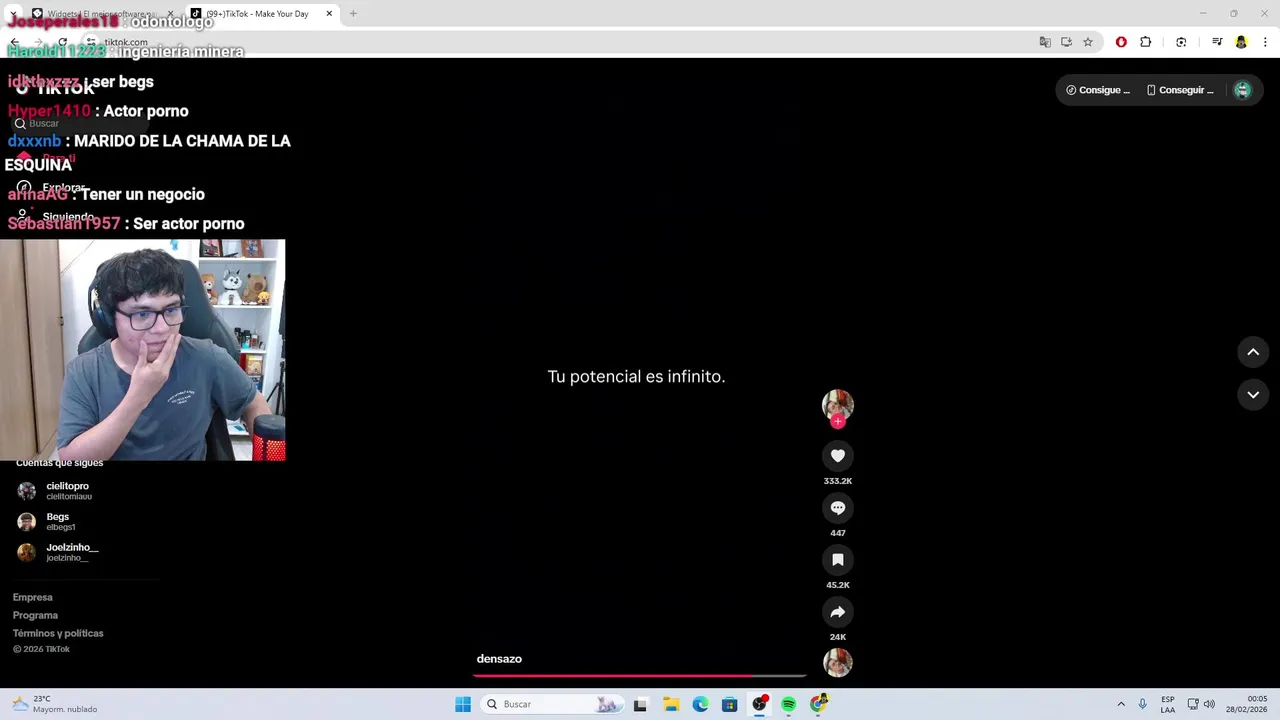Reload the page
Viewport: 1280px width, 720px height.
pyautogui.click(x=62, y=42)
